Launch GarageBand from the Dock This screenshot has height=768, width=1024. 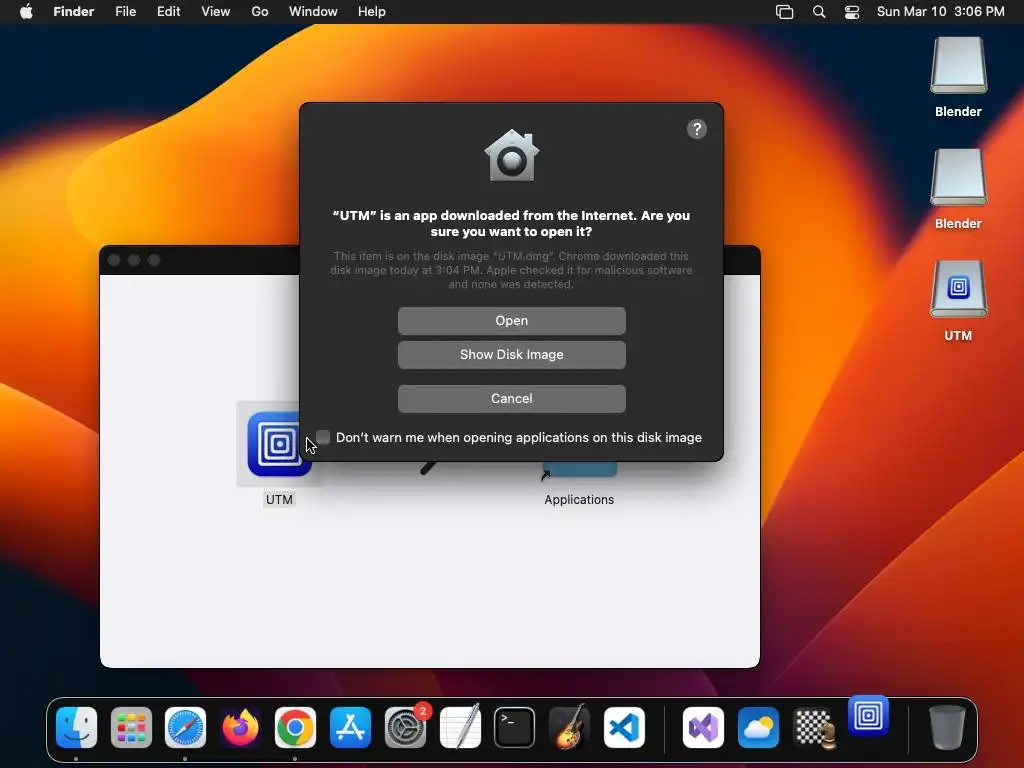569,726
